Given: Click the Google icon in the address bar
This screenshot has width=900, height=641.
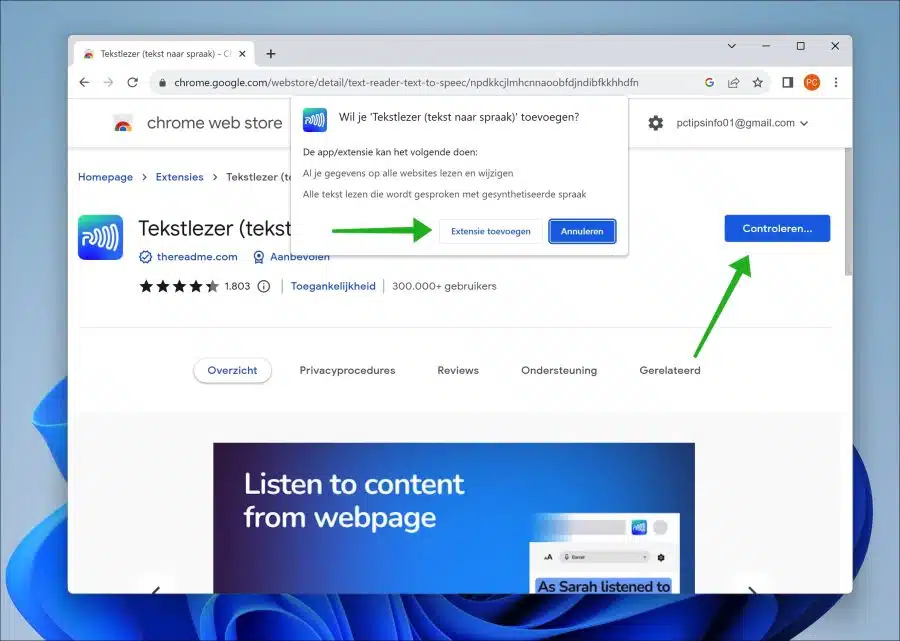Looking at the screenshot, I should [709, 83].
